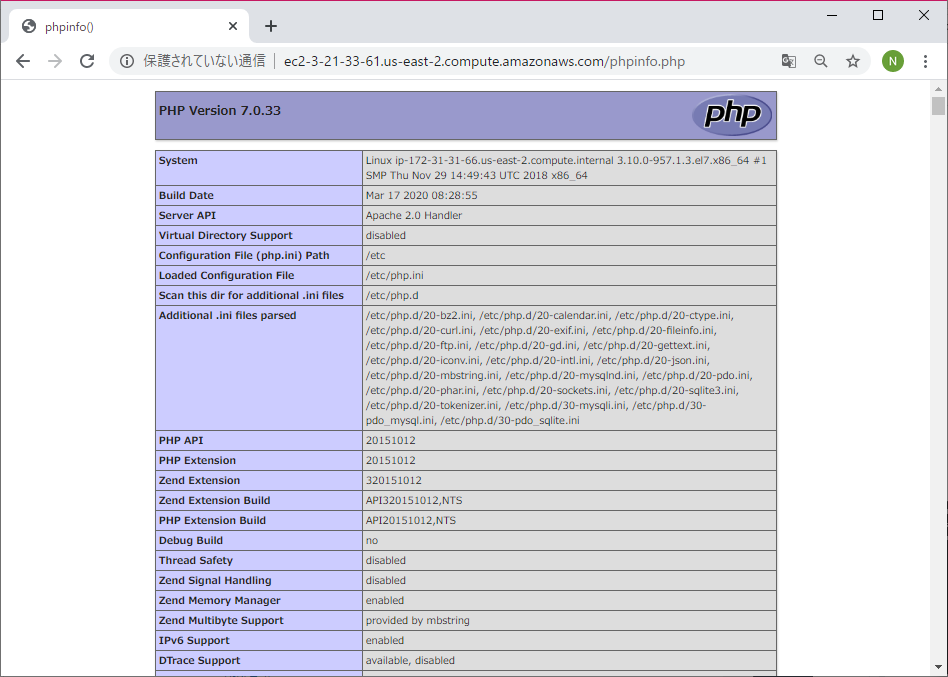This screenshot has width=948, height=677.
Task: Click the Zend Signal Handling label
Action: coord(215,580)
